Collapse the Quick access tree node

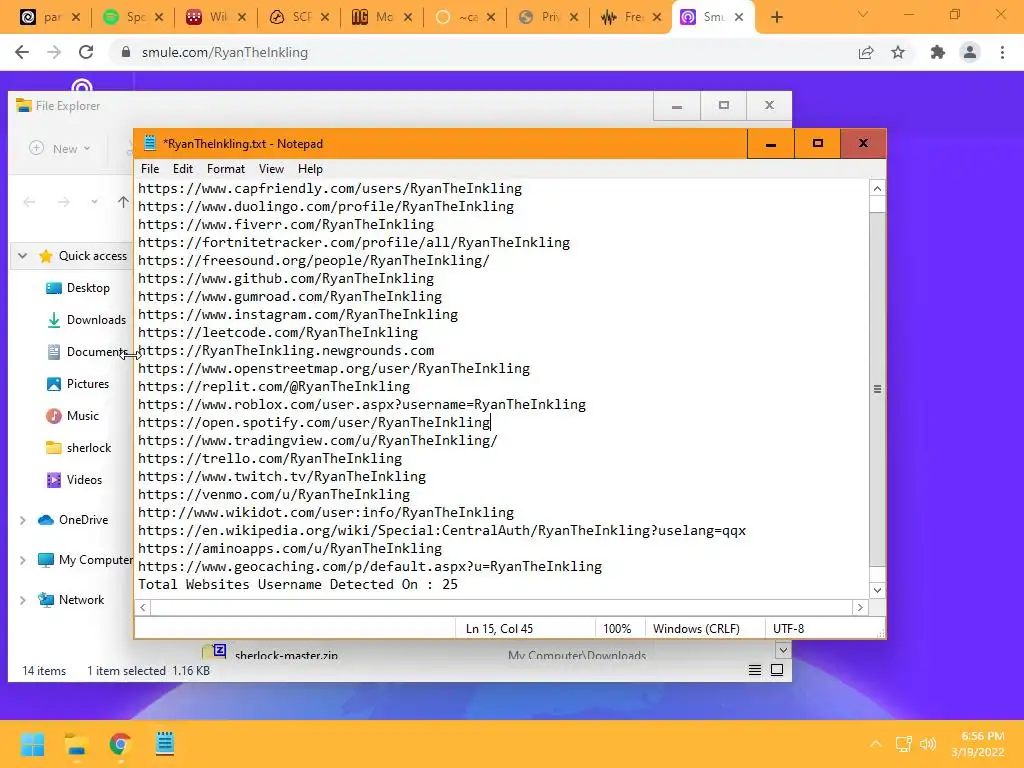pyautogui.click(x=23, y=256)
